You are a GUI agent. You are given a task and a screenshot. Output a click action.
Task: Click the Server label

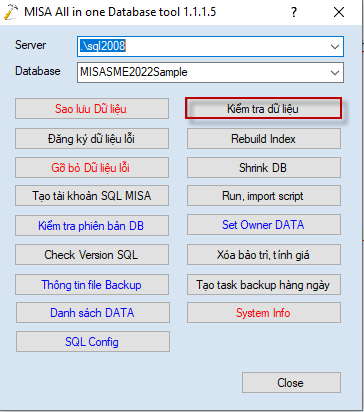pos(31,45)
